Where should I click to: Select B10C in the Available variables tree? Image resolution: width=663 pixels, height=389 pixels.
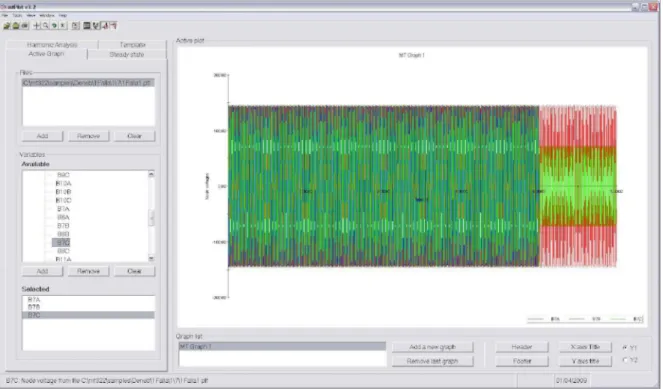(x=63, y=200)
